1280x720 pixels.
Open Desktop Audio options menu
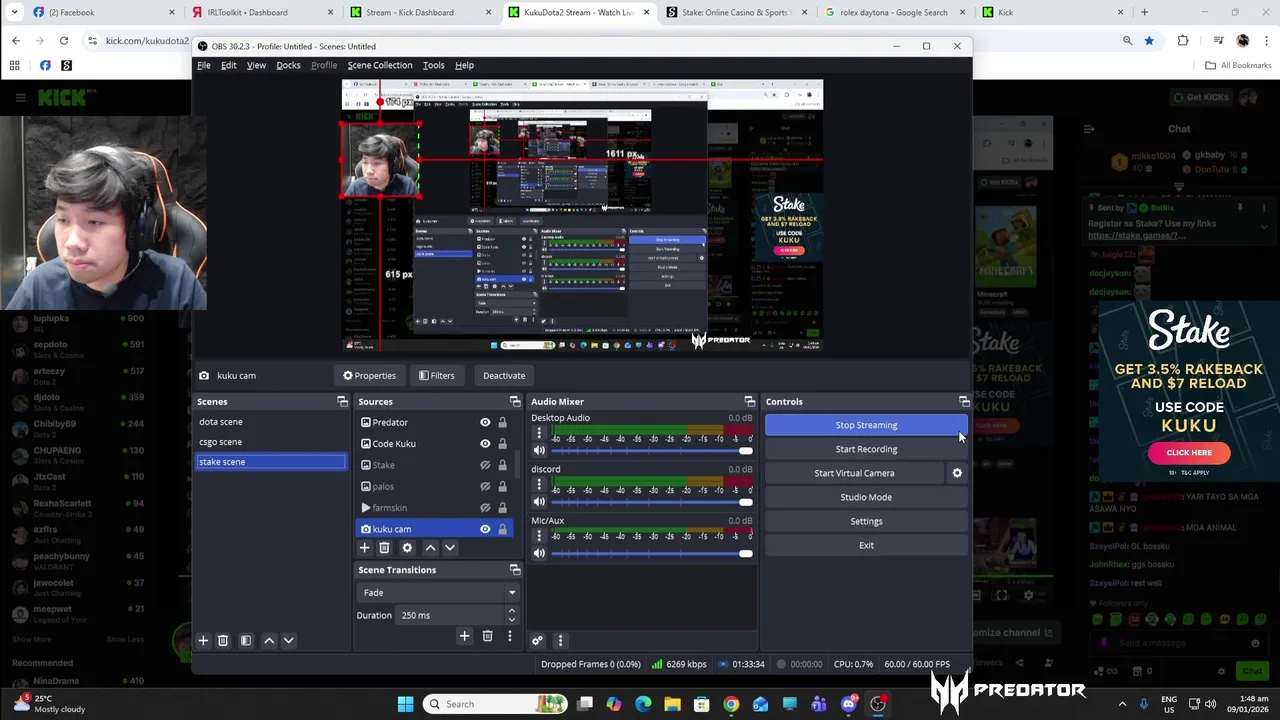[539, 433]
